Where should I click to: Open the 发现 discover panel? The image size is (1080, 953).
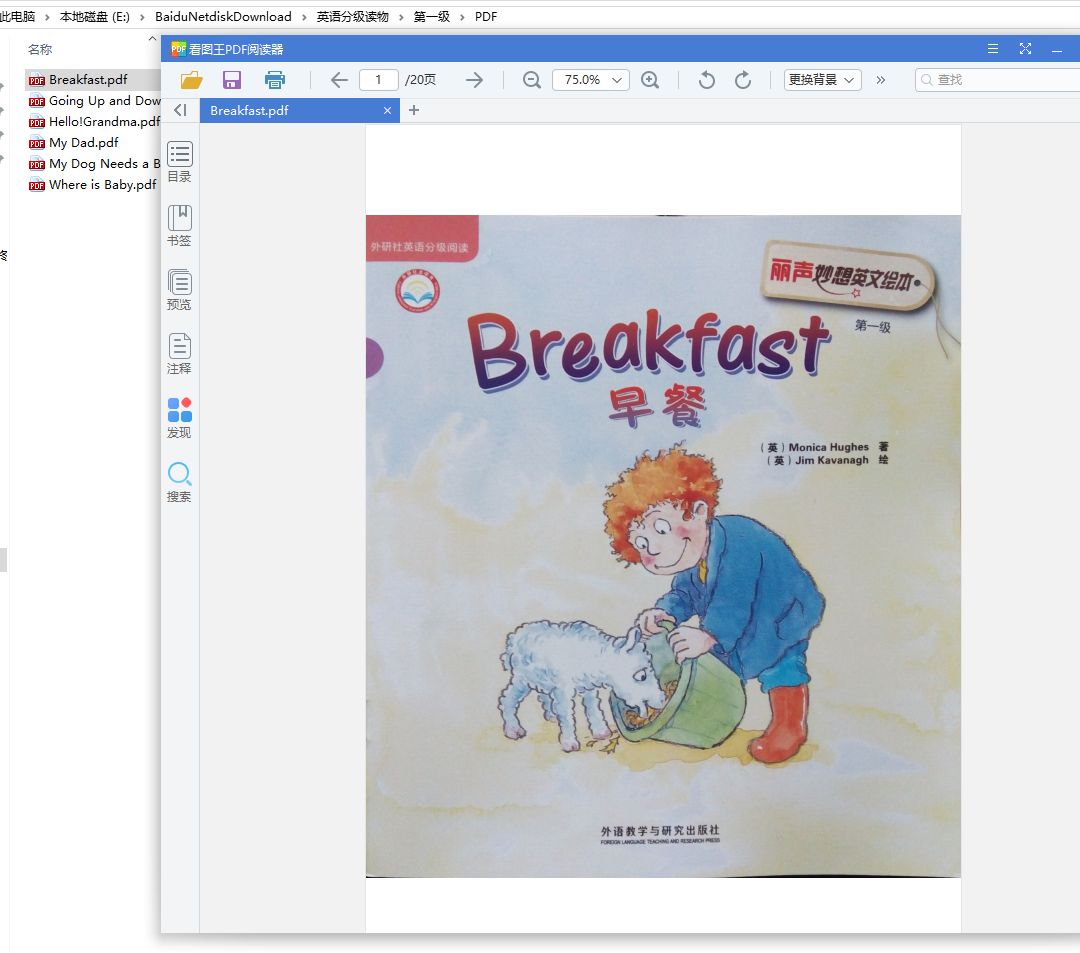[x=180, y=418]
